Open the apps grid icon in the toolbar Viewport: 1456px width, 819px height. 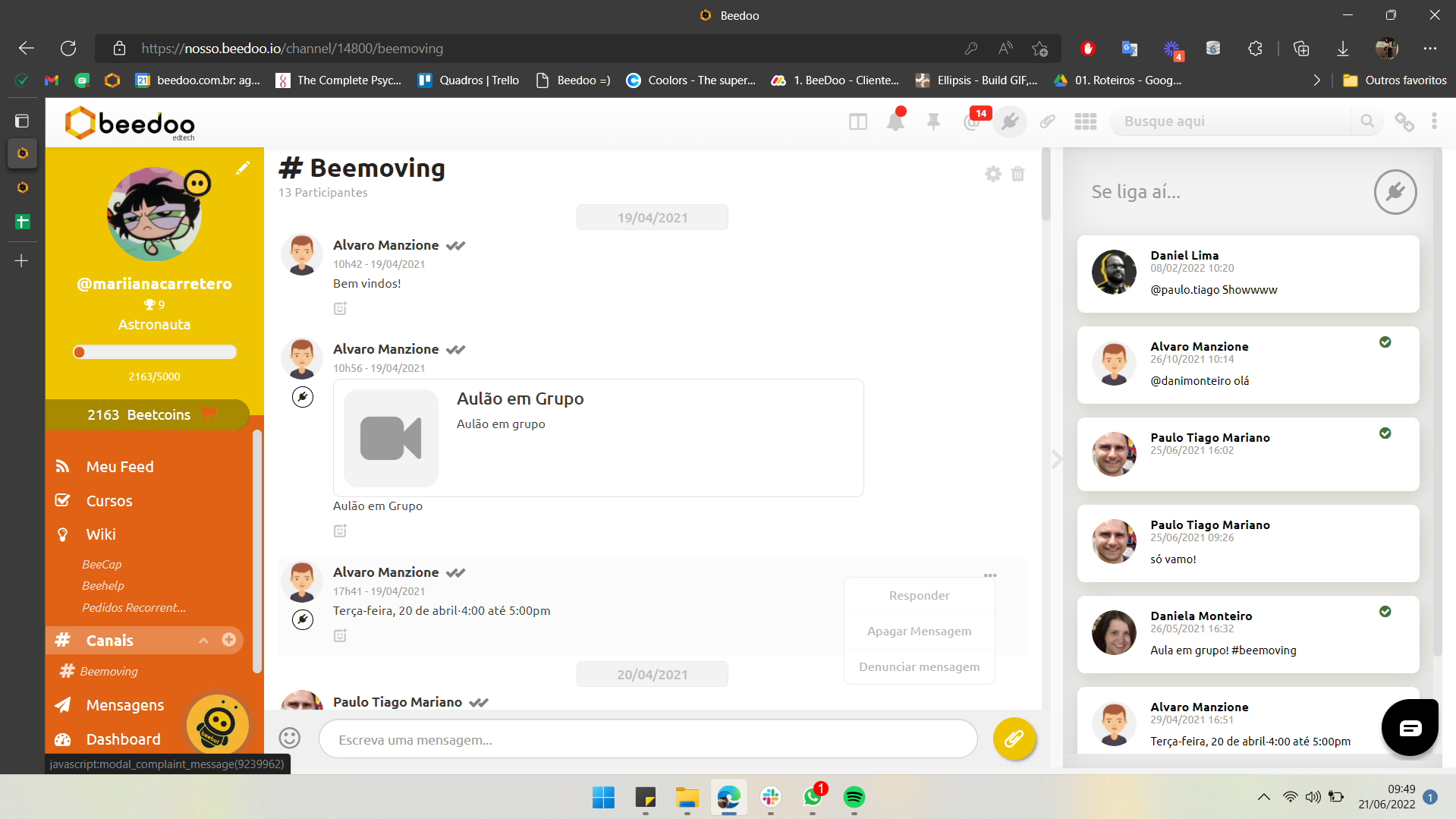(1085, 121)
